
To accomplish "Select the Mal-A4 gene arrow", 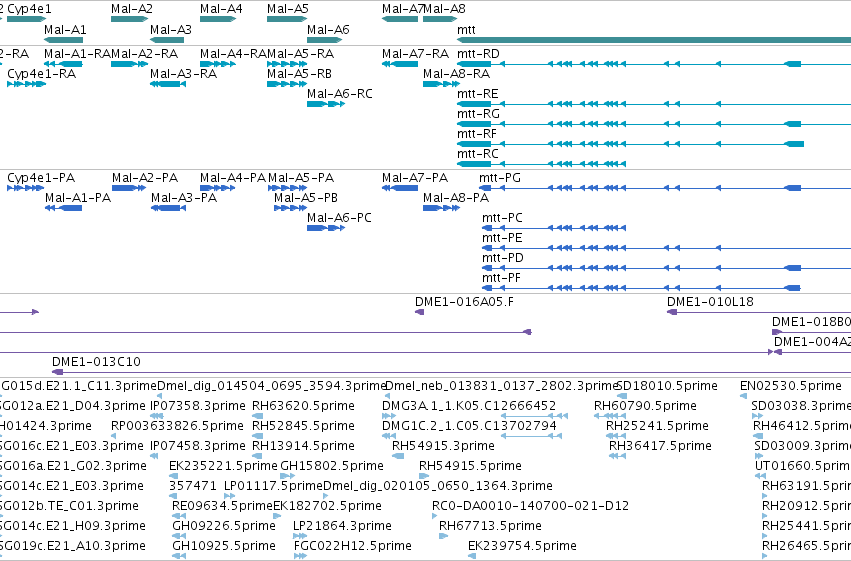I will (218, 19).
